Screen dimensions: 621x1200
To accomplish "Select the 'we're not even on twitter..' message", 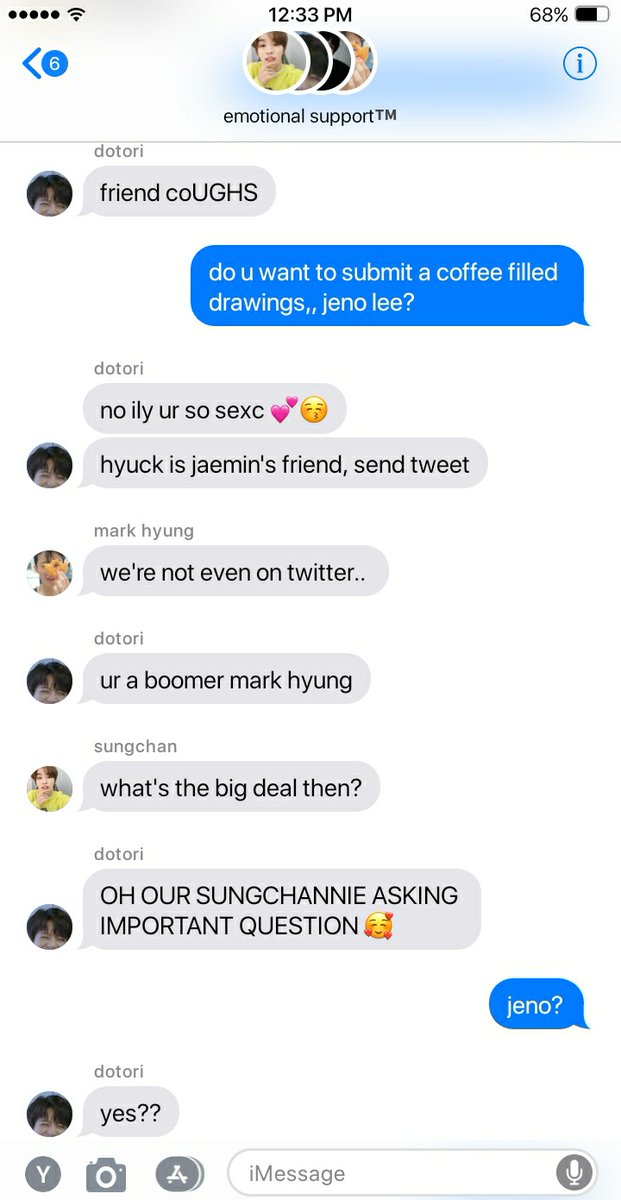I will [x=235, y=571].
